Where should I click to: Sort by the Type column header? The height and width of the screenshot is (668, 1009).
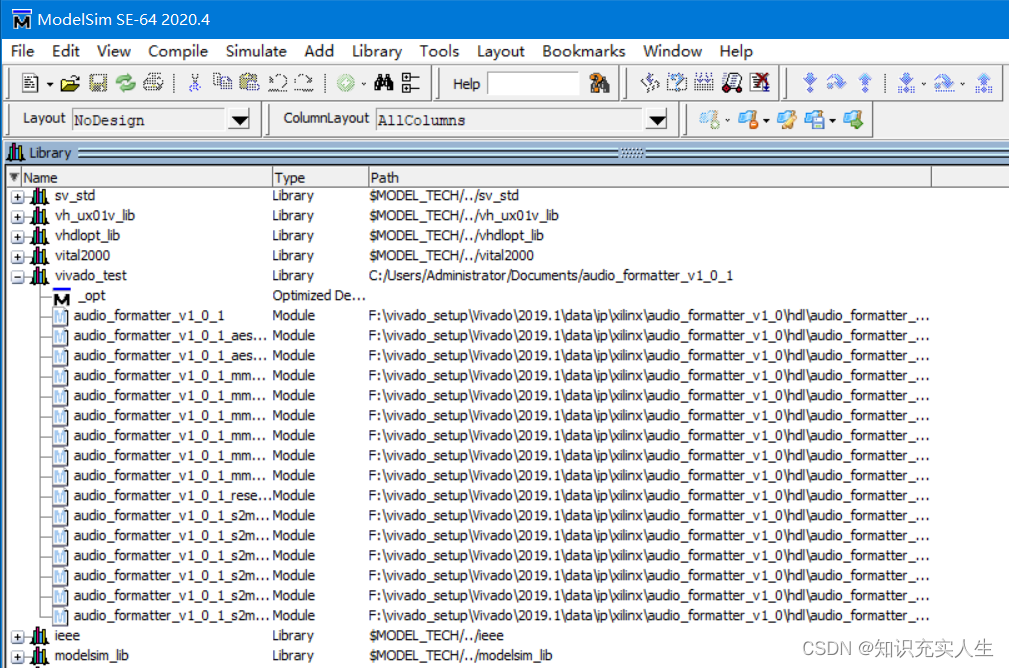319,177
